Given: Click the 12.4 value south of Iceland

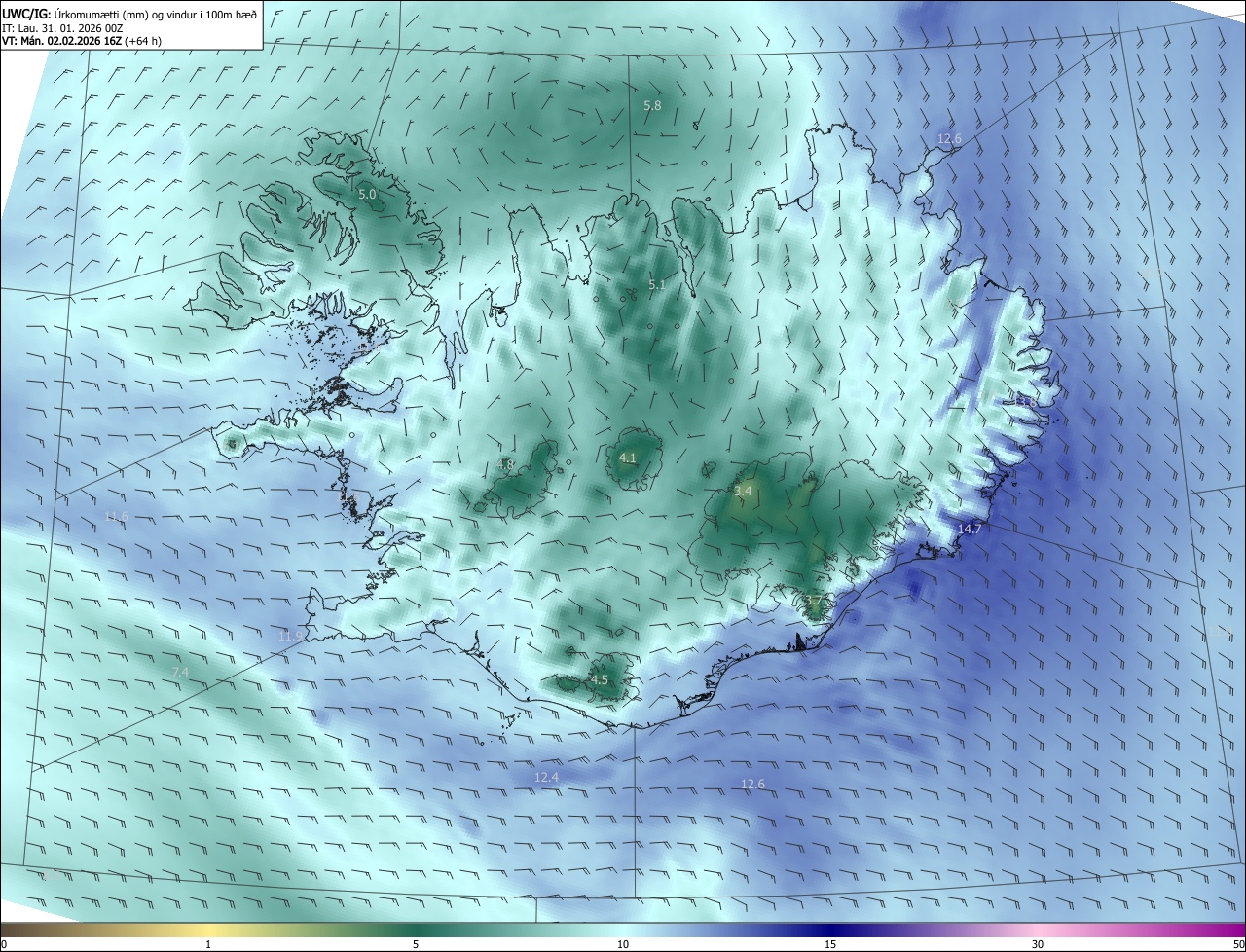Looking at the screenshot, I should click(x=547, y=777).
